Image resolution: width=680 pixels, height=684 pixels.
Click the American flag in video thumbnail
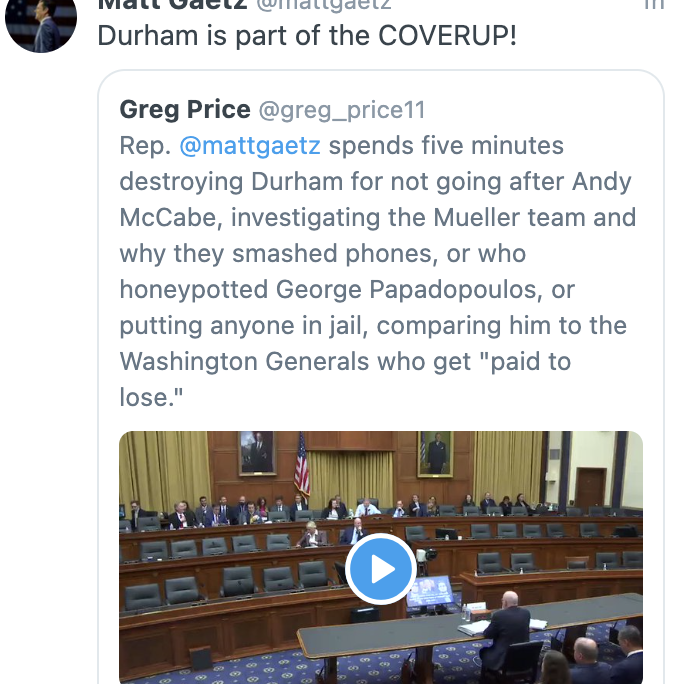click(x=302, y=464)
